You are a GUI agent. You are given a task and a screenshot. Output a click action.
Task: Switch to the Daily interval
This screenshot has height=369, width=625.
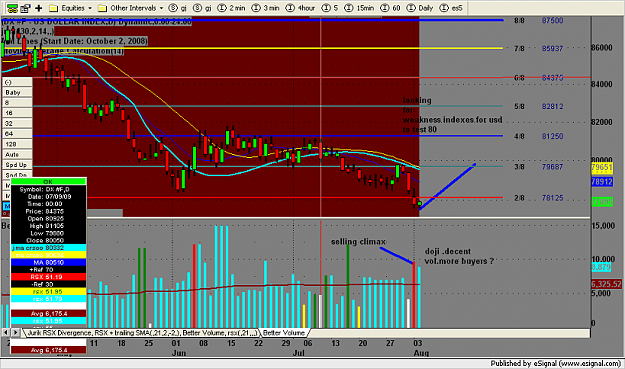tap(420, 8)
